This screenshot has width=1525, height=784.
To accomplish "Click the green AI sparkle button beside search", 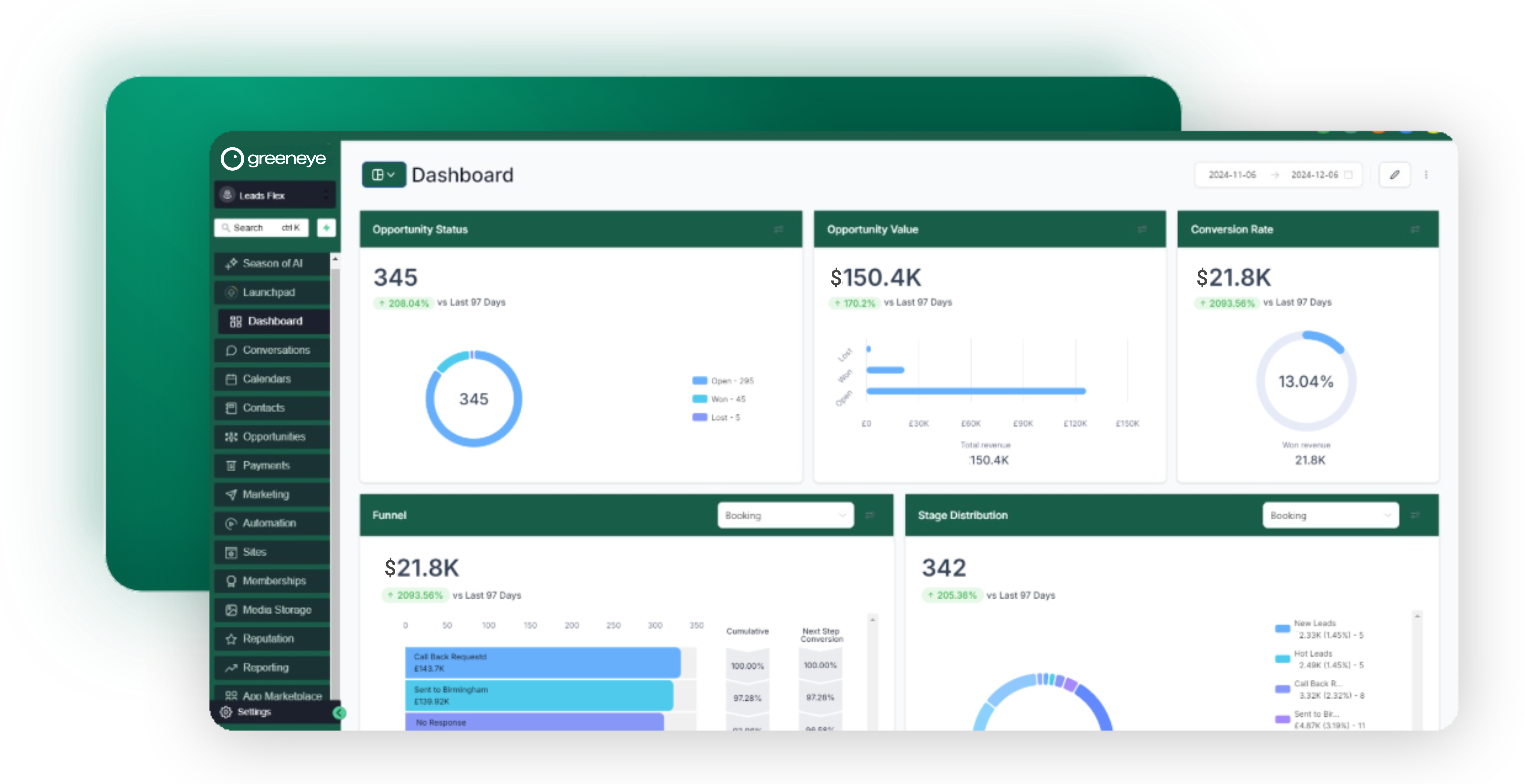I will click(326, 228).
